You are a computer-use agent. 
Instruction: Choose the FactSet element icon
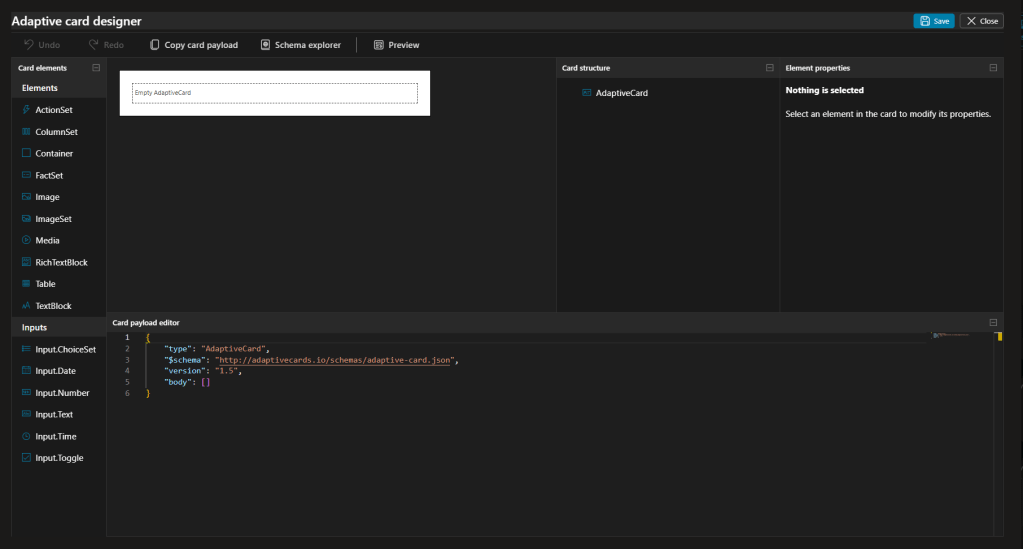tap(26, 175)
